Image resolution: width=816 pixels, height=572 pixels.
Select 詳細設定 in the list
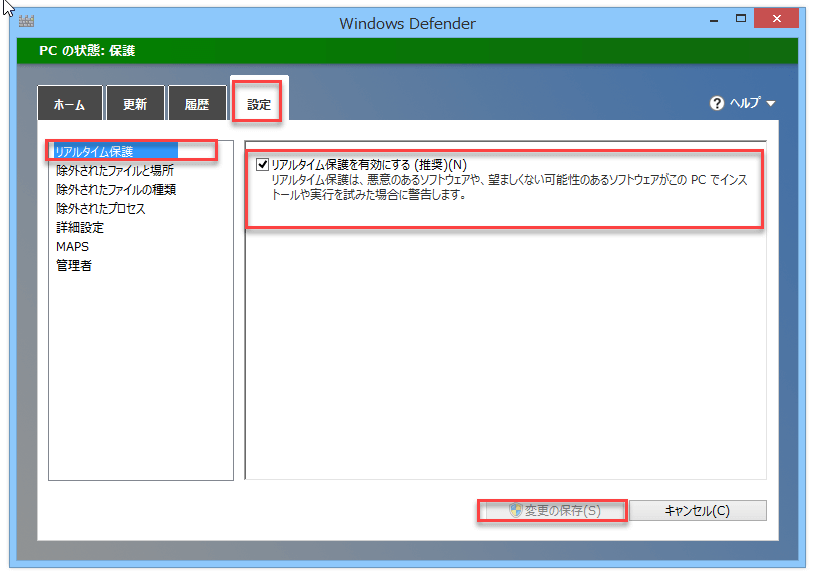80,227
